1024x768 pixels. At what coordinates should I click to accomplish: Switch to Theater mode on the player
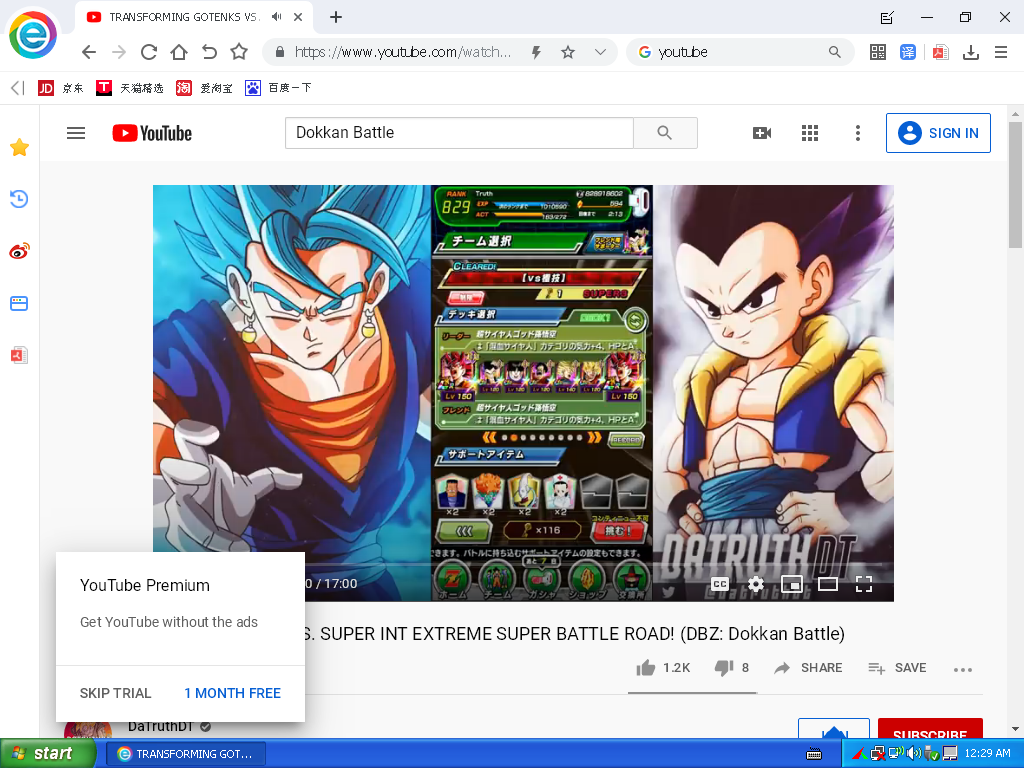(x=827, y=584)
